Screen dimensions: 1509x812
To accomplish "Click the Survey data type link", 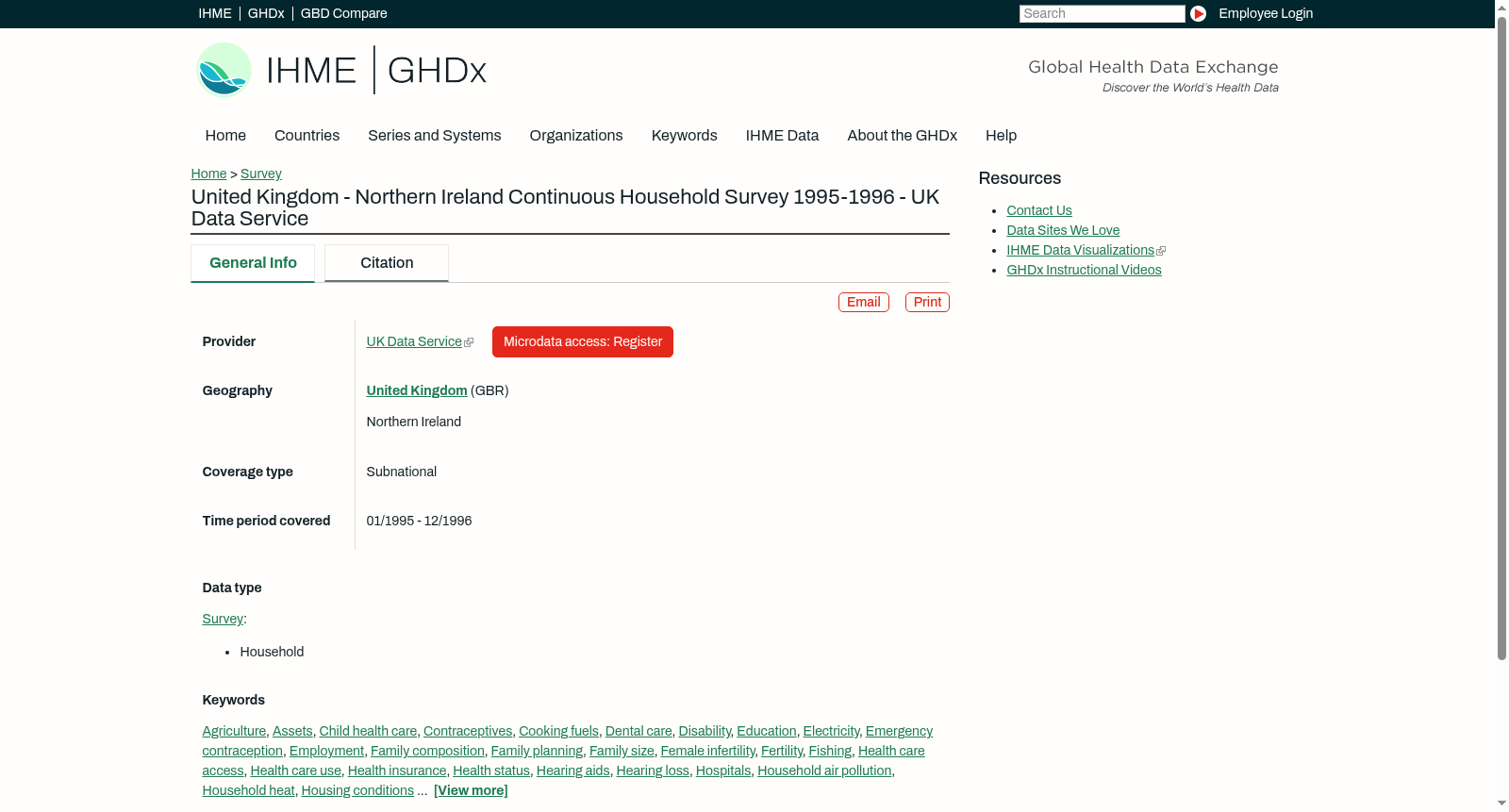I will 223,619.
